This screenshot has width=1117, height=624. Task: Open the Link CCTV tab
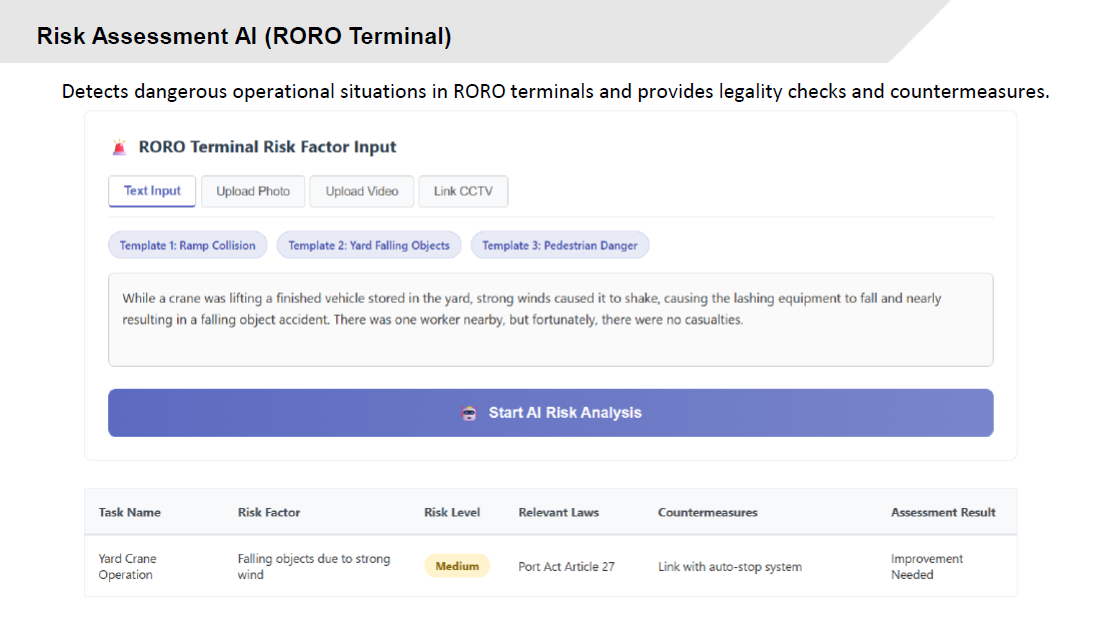pyautogui.click(x=463, y=191)
